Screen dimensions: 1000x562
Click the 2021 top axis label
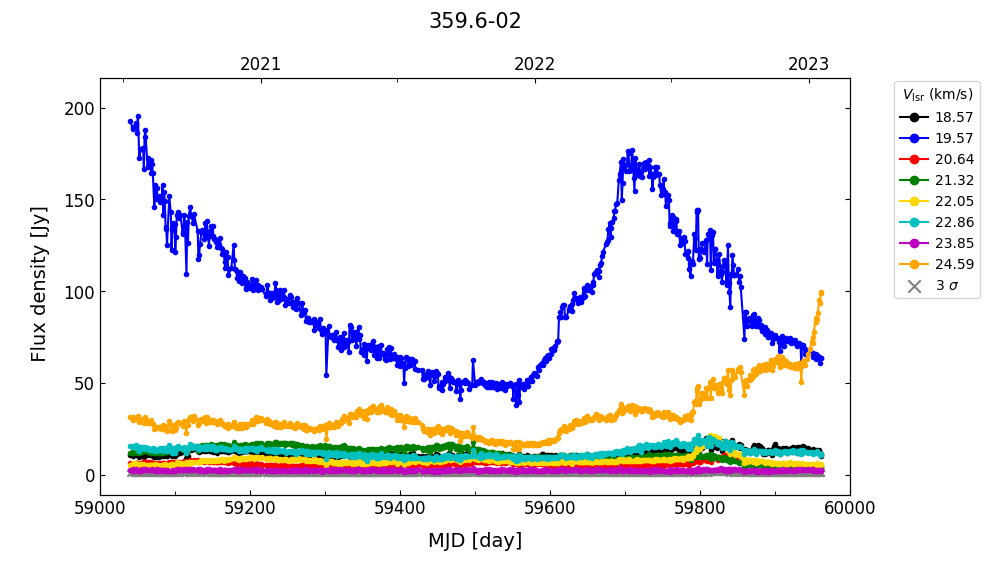pyautogui.click(x=261, y=64)
